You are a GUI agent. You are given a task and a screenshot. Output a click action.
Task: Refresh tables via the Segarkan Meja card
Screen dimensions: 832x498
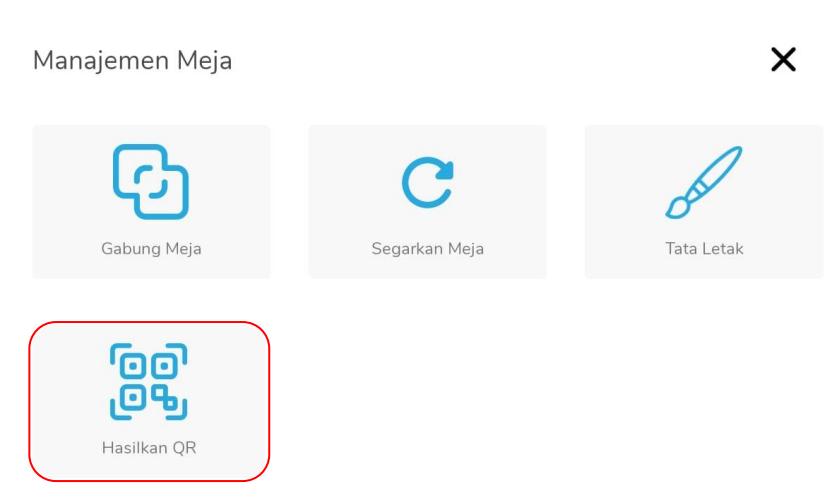[428, 202]
